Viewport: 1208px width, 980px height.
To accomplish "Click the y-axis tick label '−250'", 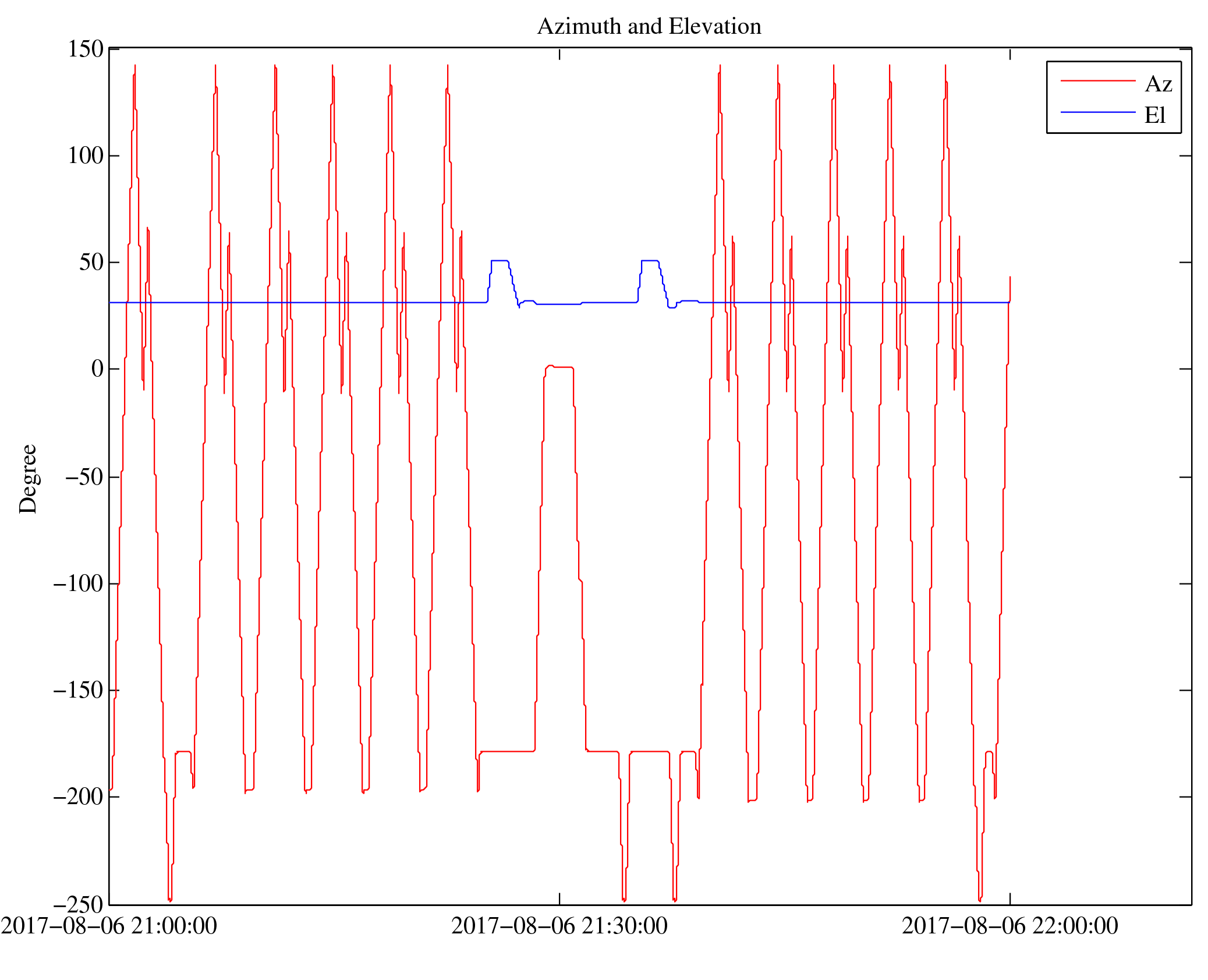I will pyautogui.click(x=78, y=904).
